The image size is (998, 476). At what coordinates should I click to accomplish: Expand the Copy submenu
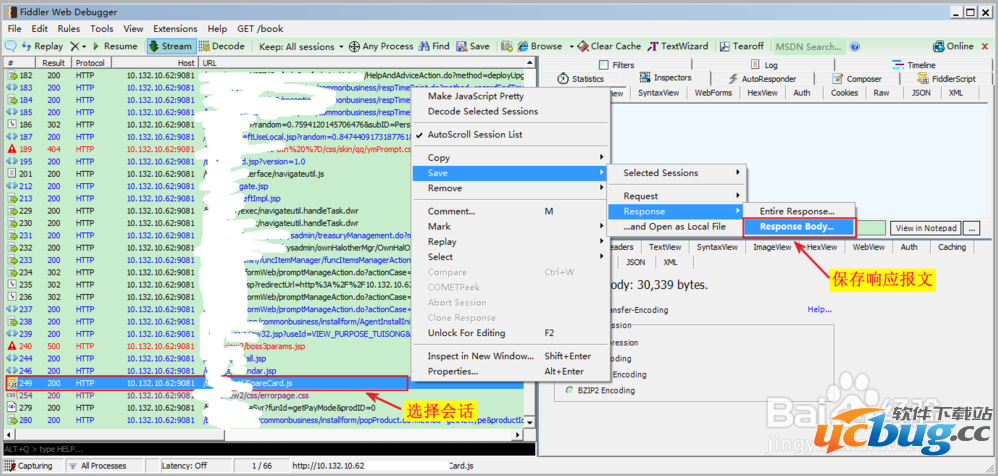click(x=510, y=157)
